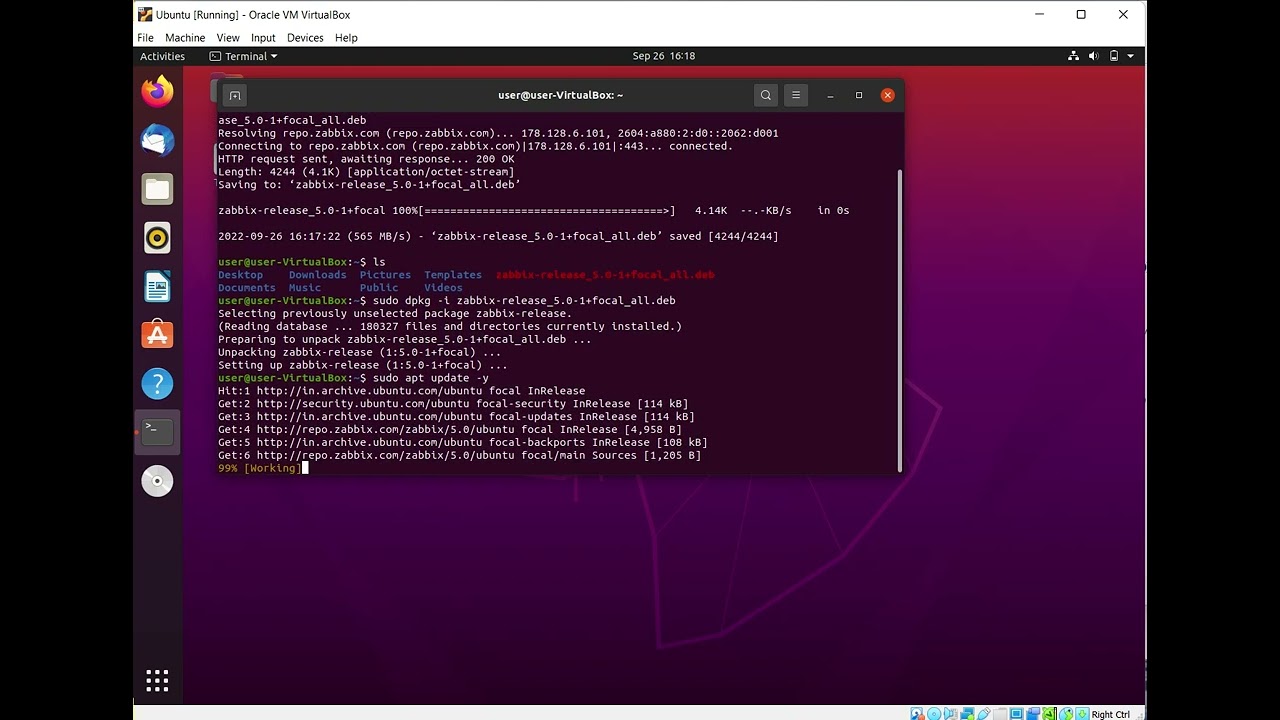This screenshot has height=720, width=1280.
Task: Click the 'Selecting previously unselected package' line
Action: point(395,314)
